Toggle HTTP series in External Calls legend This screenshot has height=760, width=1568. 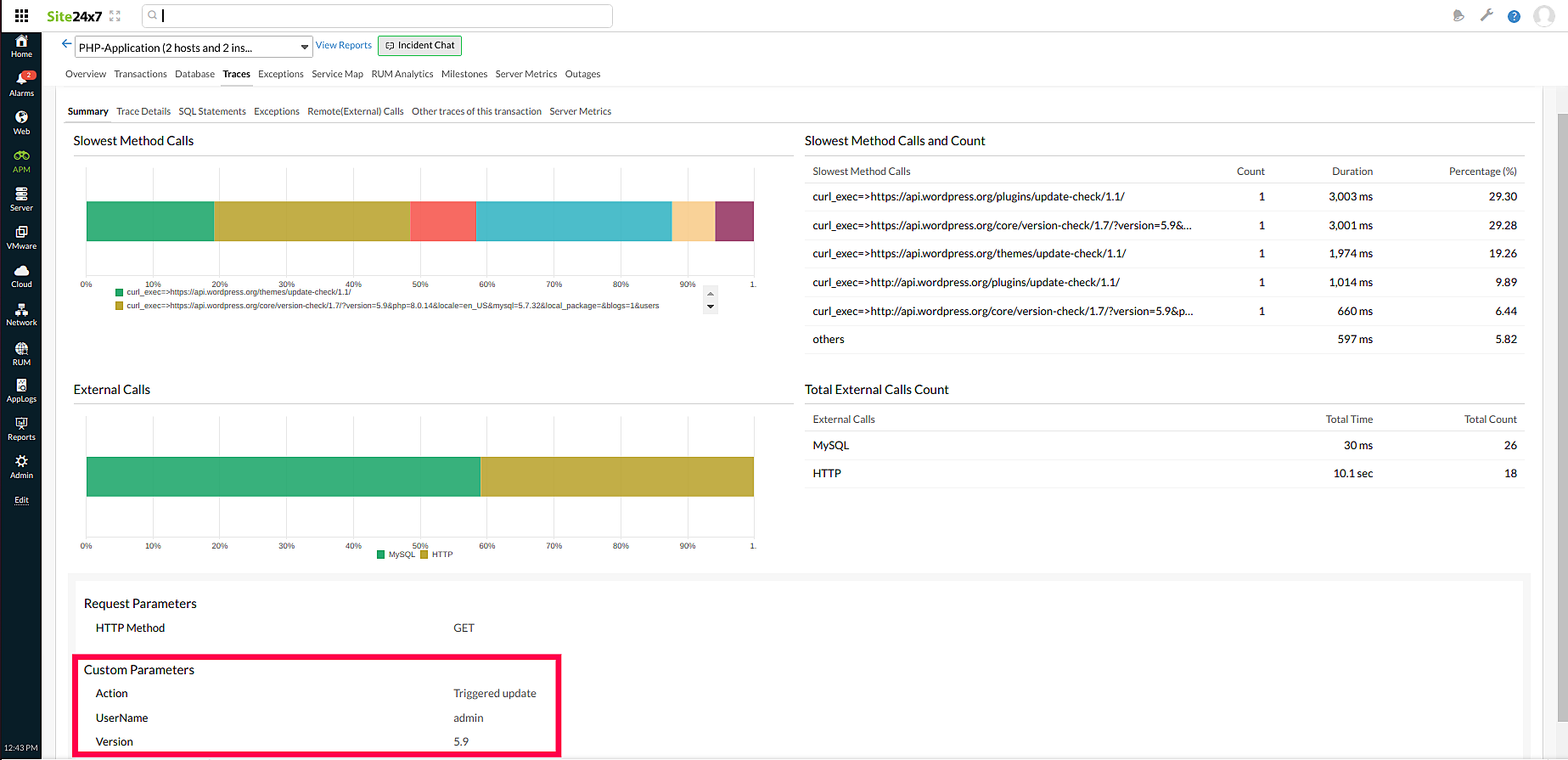click(436, 555)
